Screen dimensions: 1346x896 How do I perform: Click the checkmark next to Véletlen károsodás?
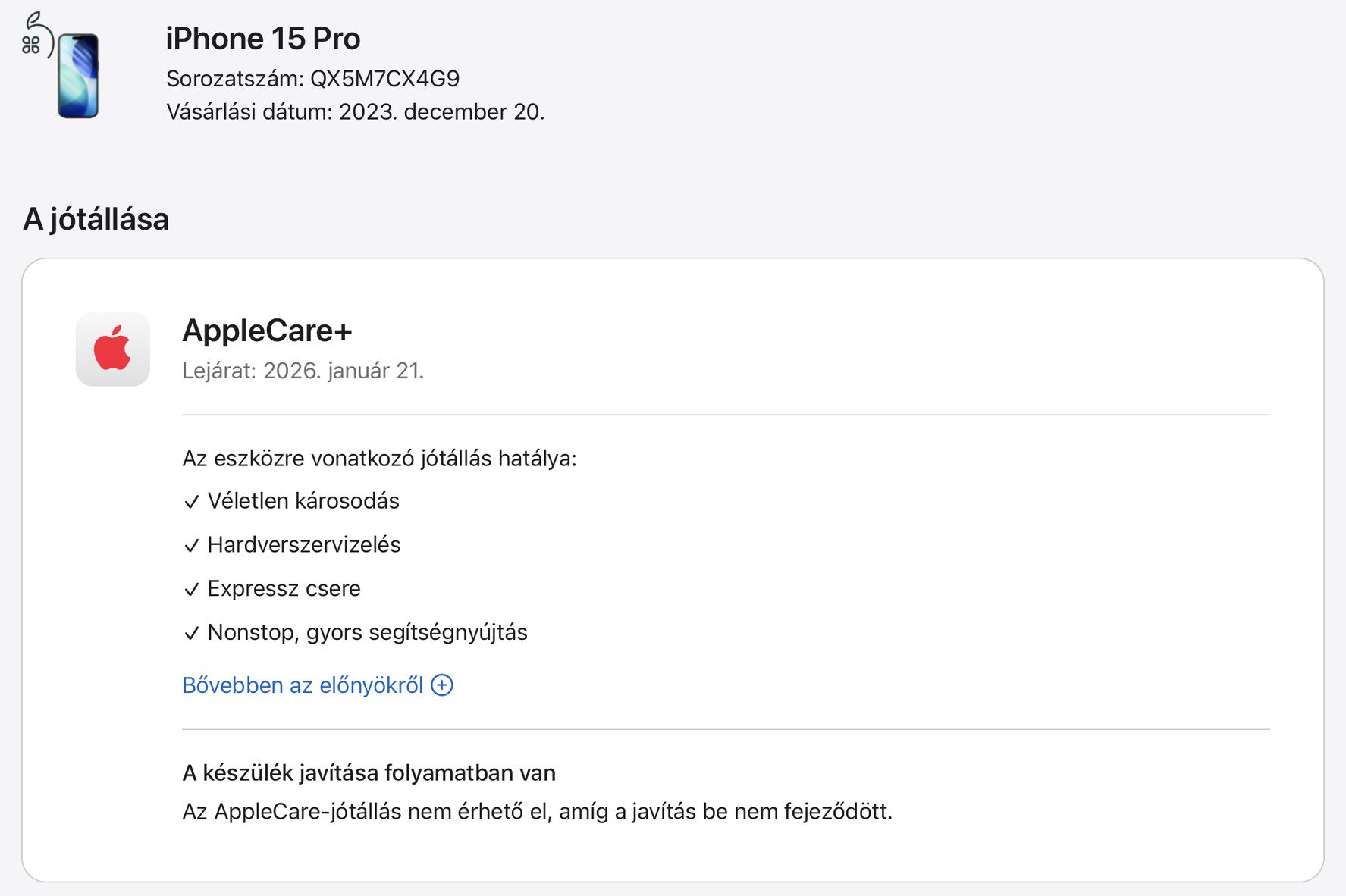192,502
